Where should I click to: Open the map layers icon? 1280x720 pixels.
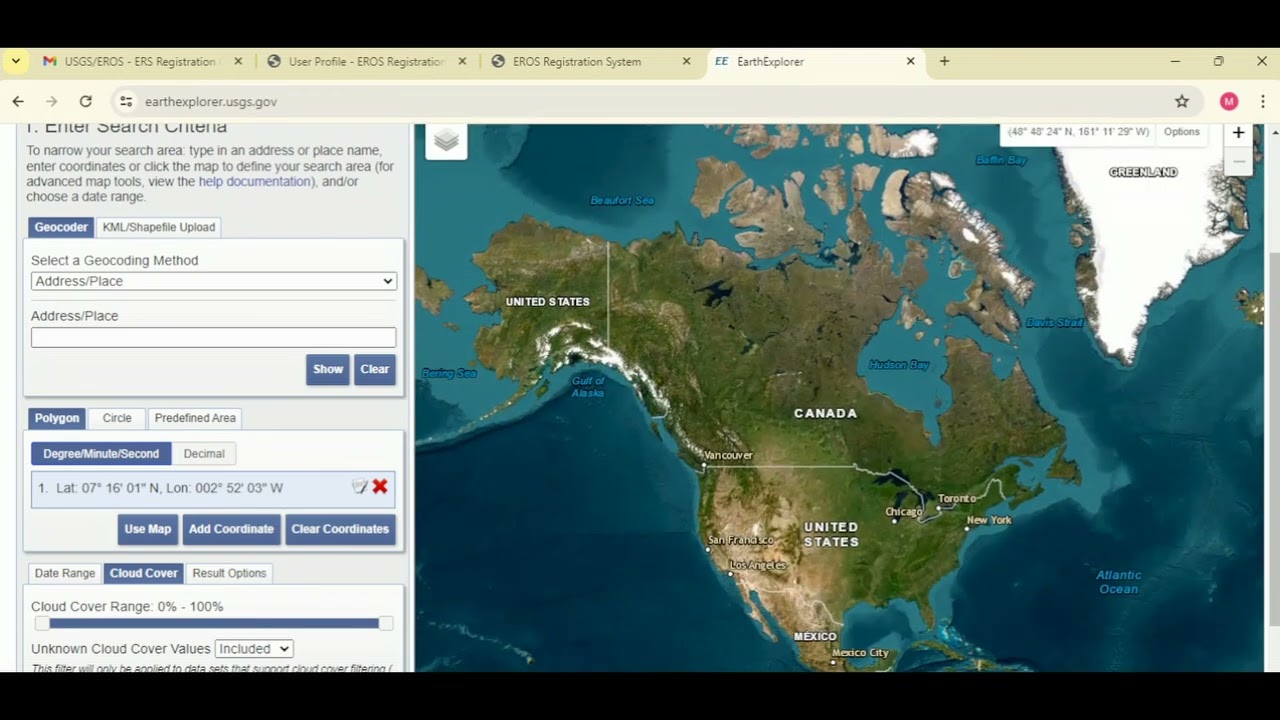coord(446,141)
